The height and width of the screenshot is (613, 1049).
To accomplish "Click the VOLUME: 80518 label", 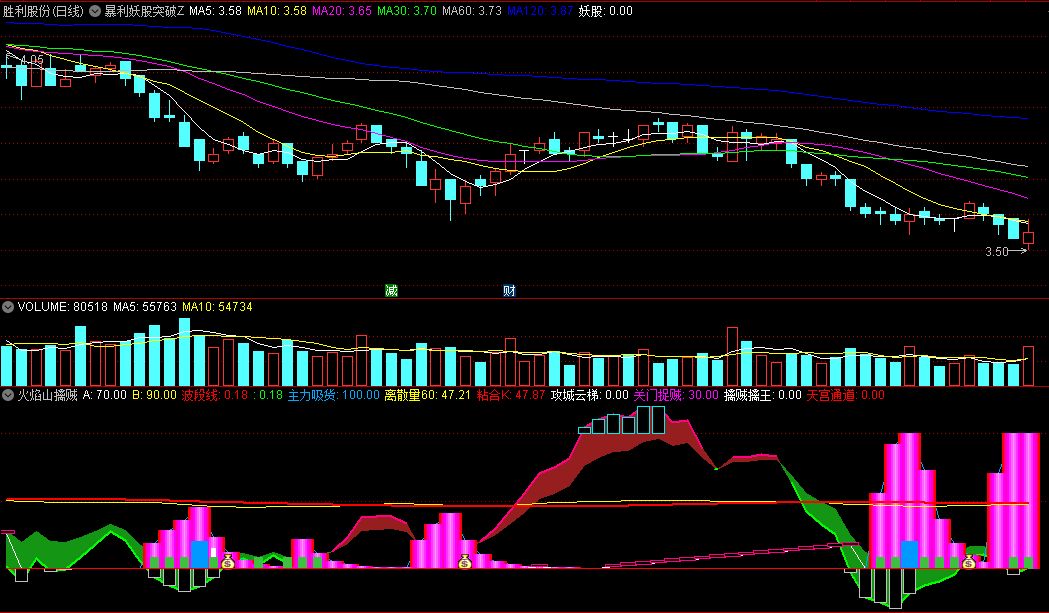I will (62, 307).
